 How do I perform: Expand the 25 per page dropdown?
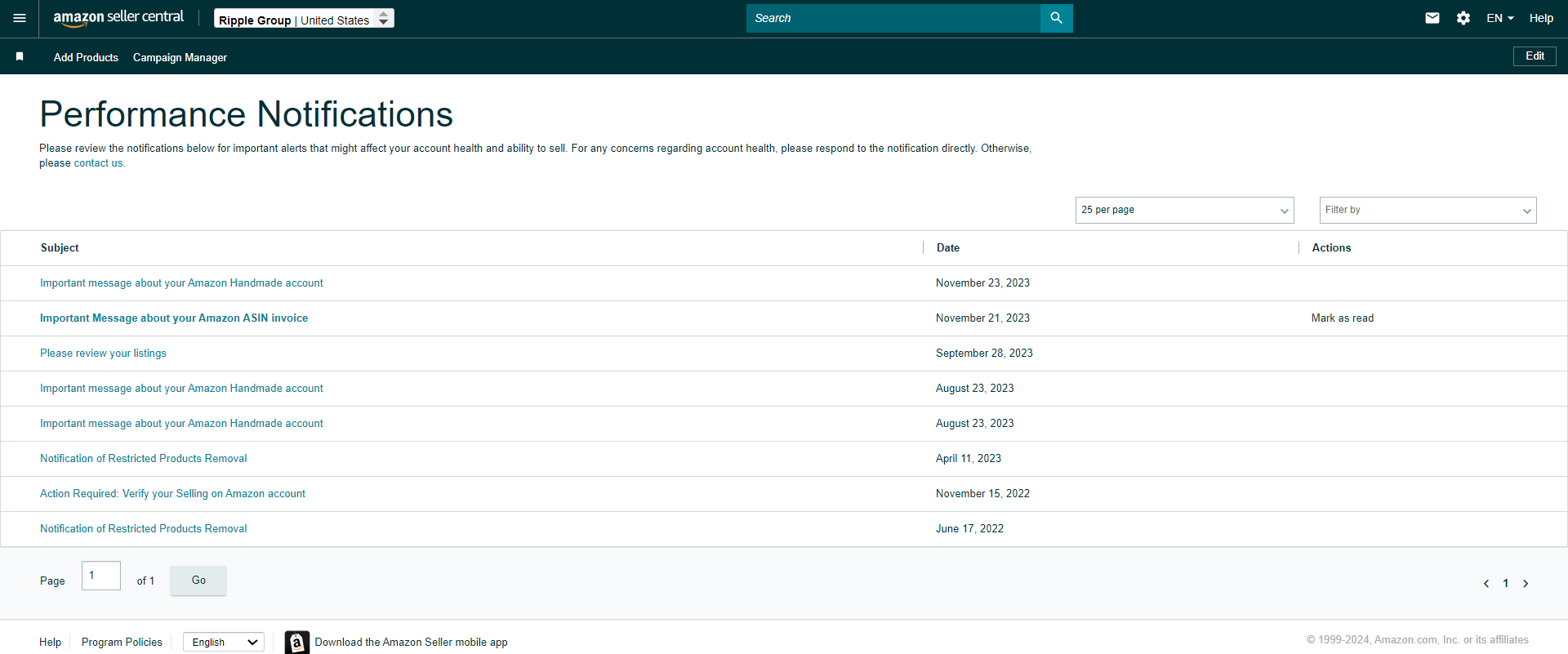[1184, 210]
